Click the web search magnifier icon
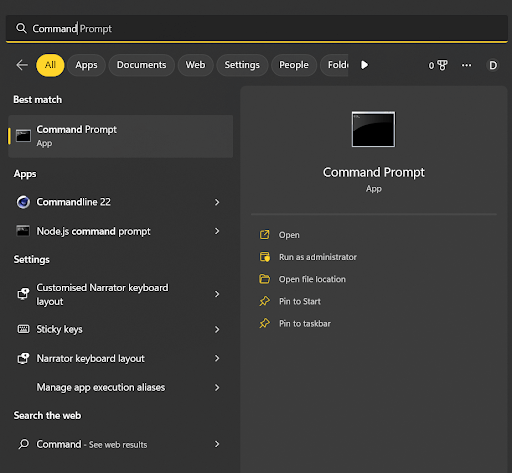The height and width of the screenshot is (473, 512). click(x=23, y=444)
